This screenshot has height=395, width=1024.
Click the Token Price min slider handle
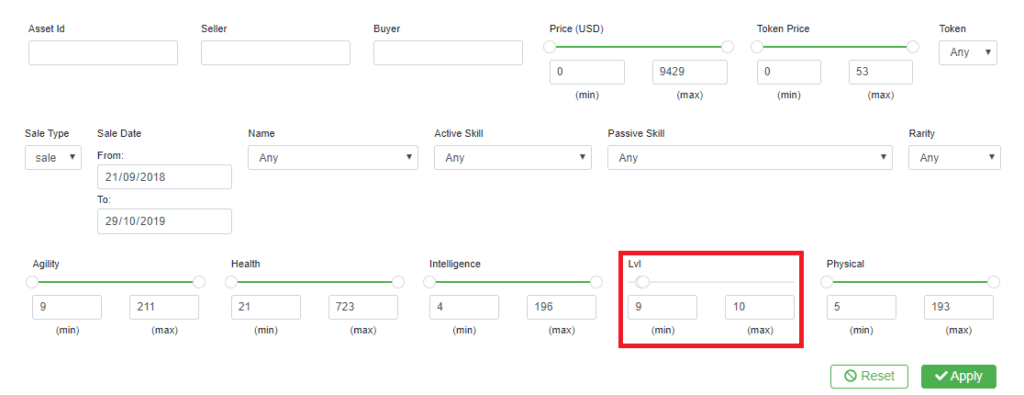click(x=757, y=47)
